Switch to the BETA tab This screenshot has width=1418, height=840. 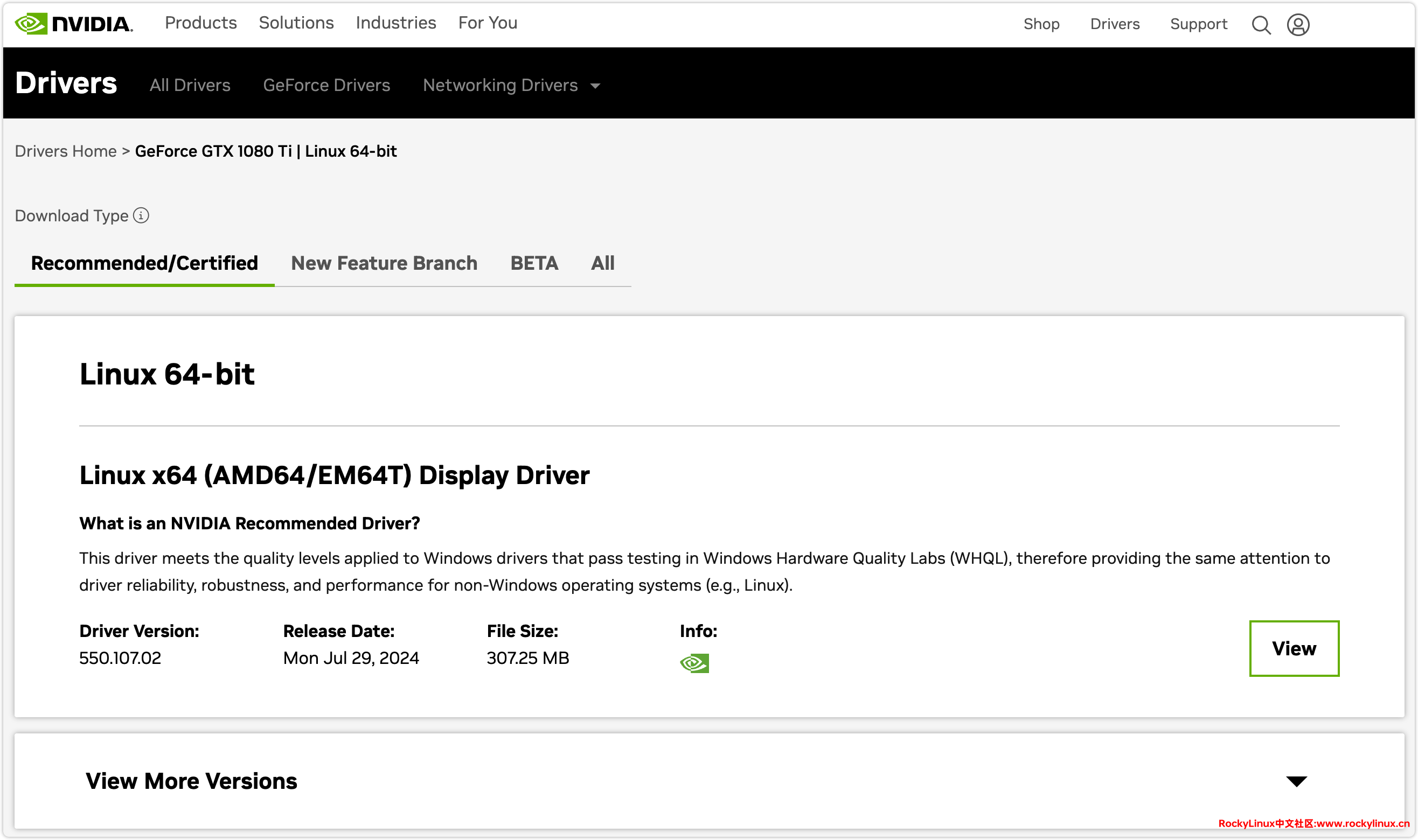pos(534,263)
